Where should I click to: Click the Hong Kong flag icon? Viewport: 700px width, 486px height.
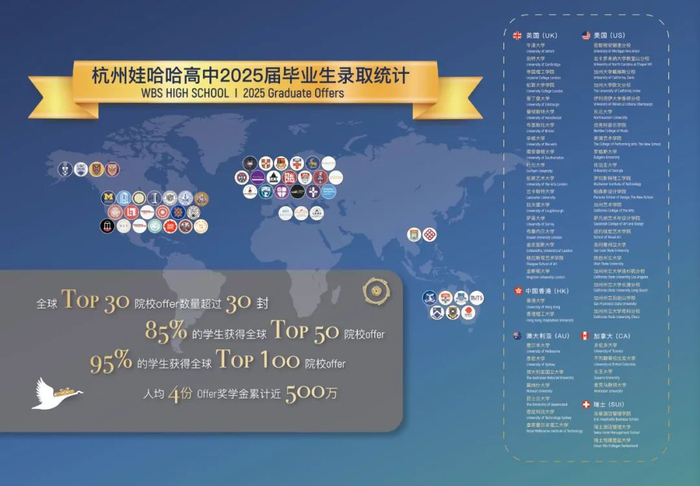click(x=518, y=291)
